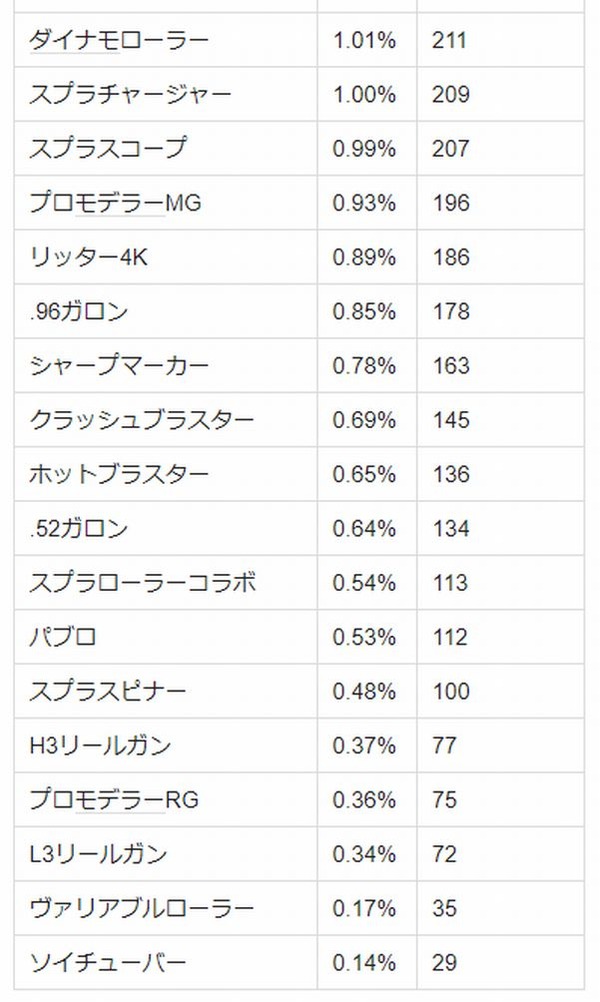This screenshot has height=1002, width=600.
Task: Click the 1.01% usage percentage cell
Action: coord(364,40)
